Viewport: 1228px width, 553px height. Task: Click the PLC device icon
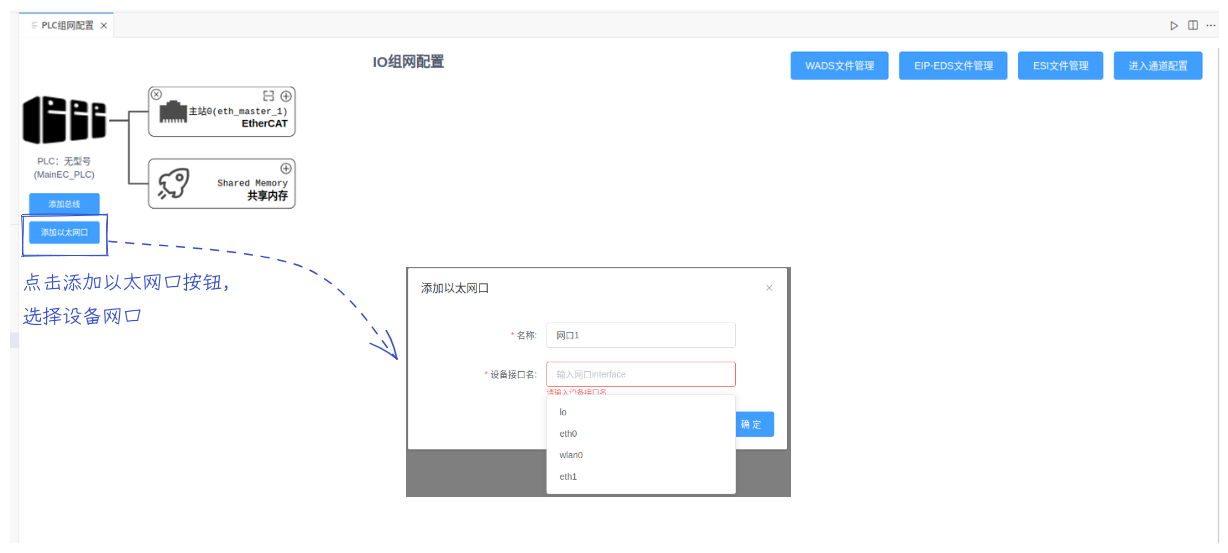point(64,119)
